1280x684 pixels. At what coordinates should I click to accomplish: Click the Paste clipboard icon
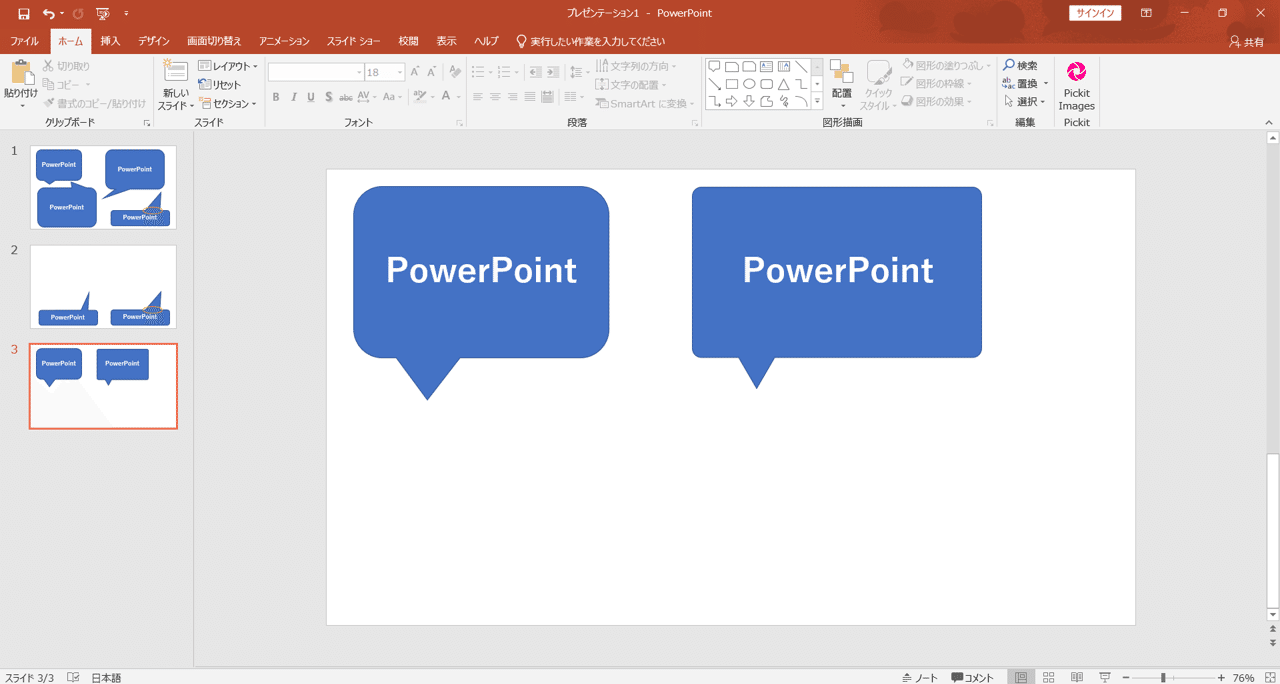point(21,73)
